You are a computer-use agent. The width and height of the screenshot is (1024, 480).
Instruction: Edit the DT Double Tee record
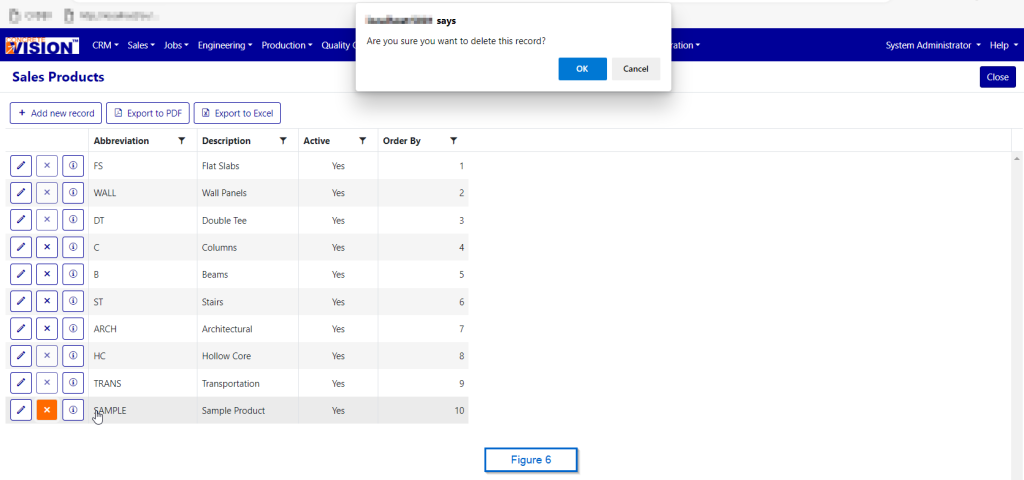coord(21,220)
